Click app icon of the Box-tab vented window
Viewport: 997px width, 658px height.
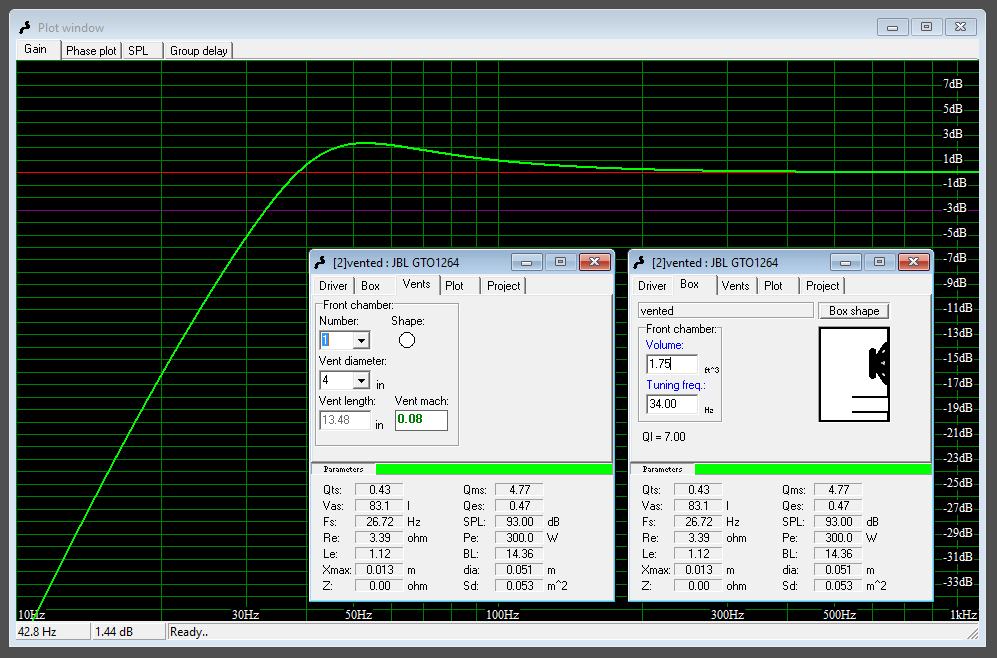[x=640, y=263]
